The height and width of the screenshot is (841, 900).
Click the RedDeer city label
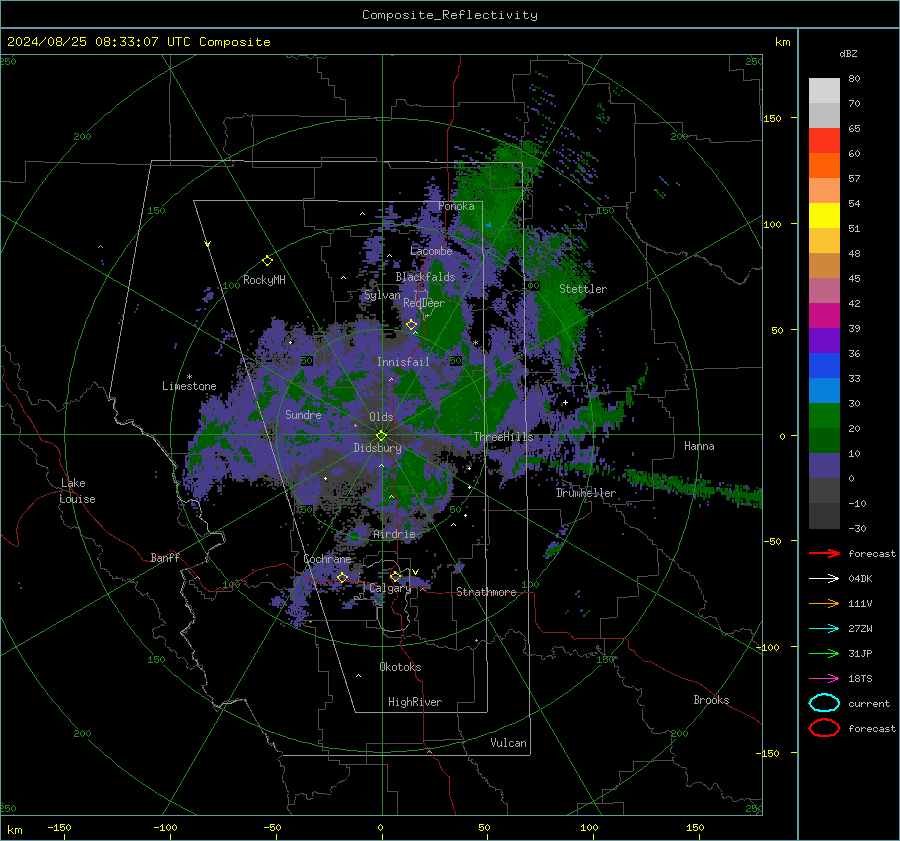pos(424,303)
